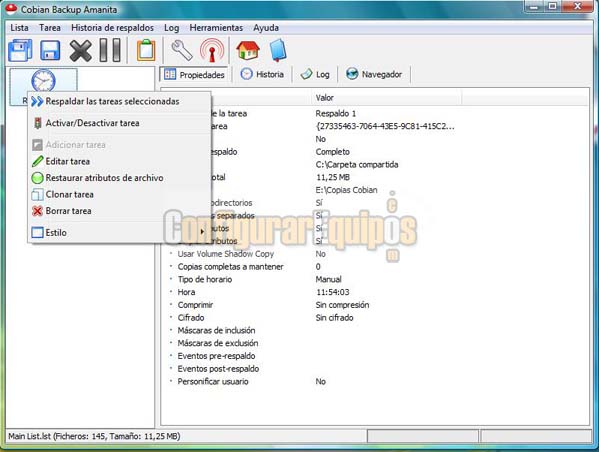Click the value Respaldo 1

(x=335, y=113)
